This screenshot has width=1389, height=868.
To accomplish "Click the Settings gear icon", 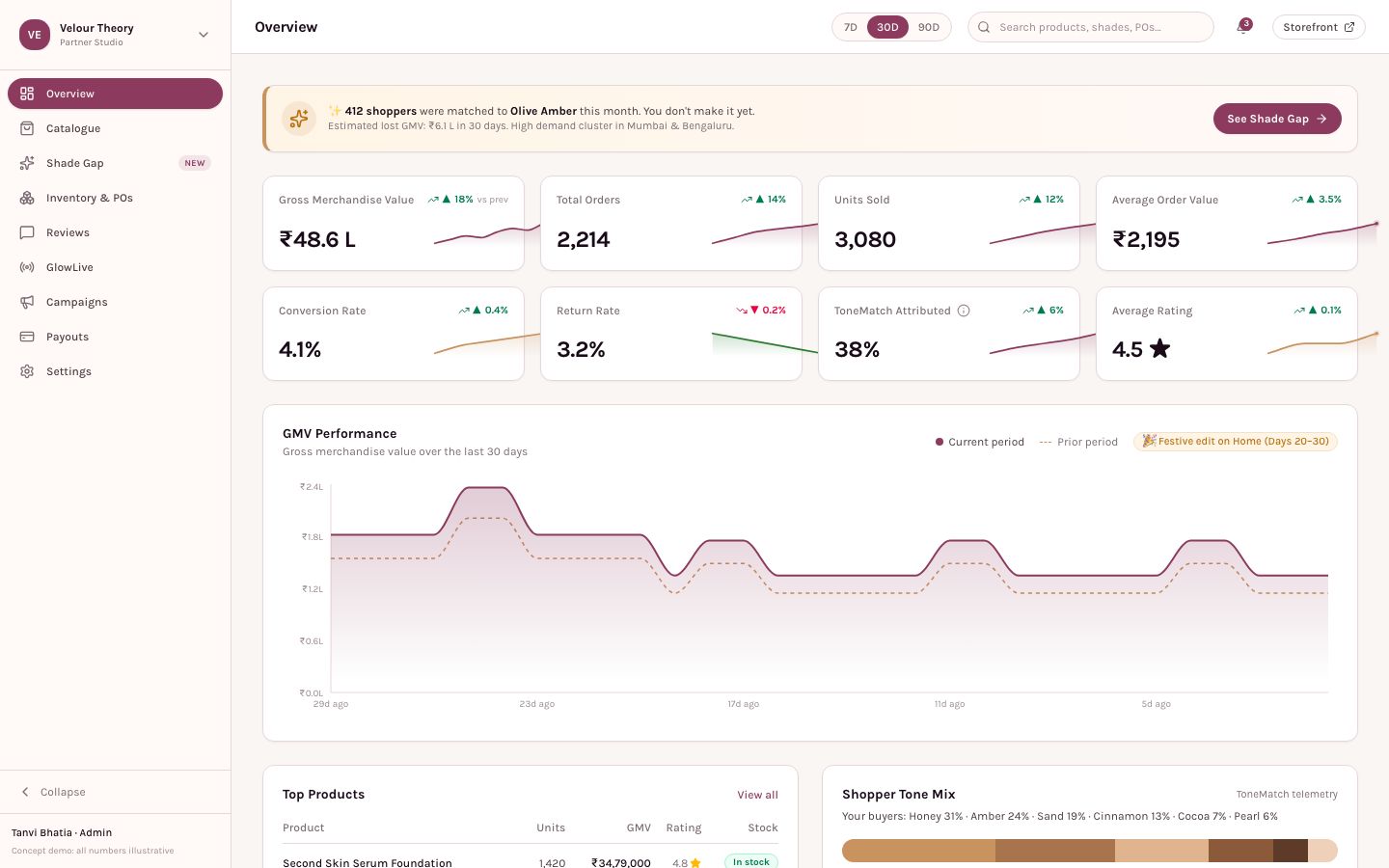I will pos(27,371).
